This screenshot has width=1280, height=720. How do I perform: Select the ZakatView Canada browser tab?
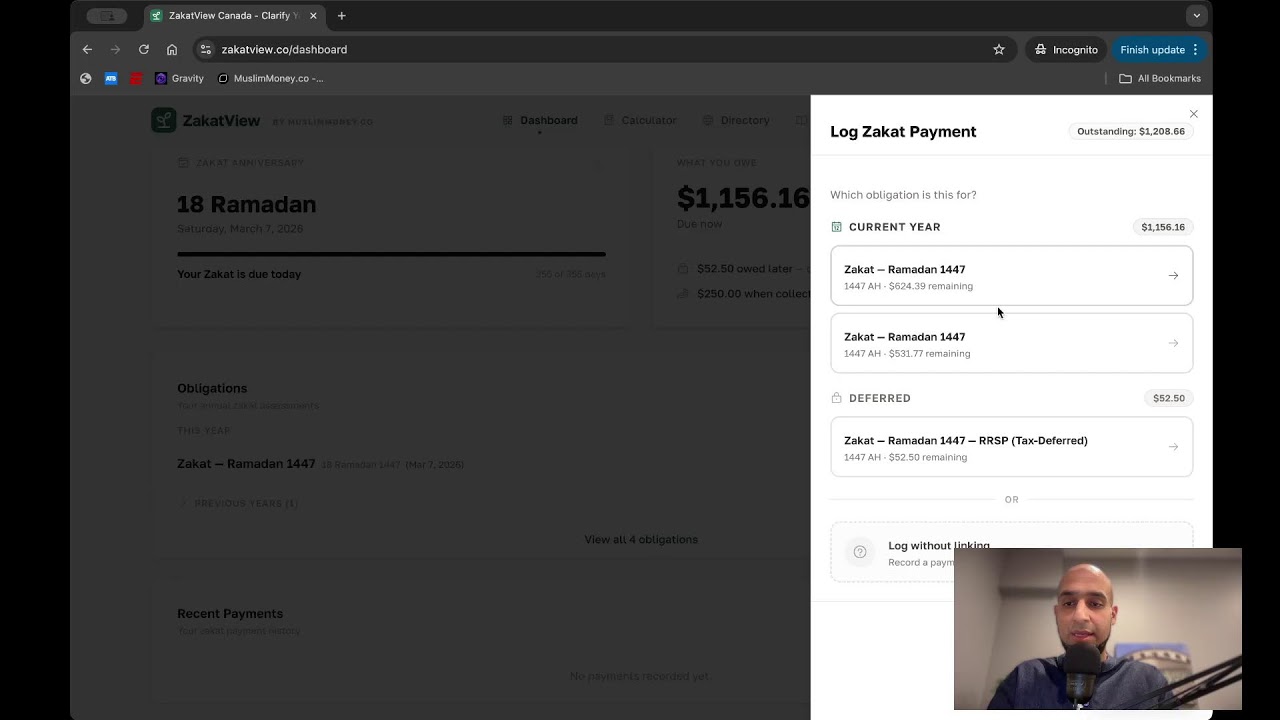click(x=234, y=16)
